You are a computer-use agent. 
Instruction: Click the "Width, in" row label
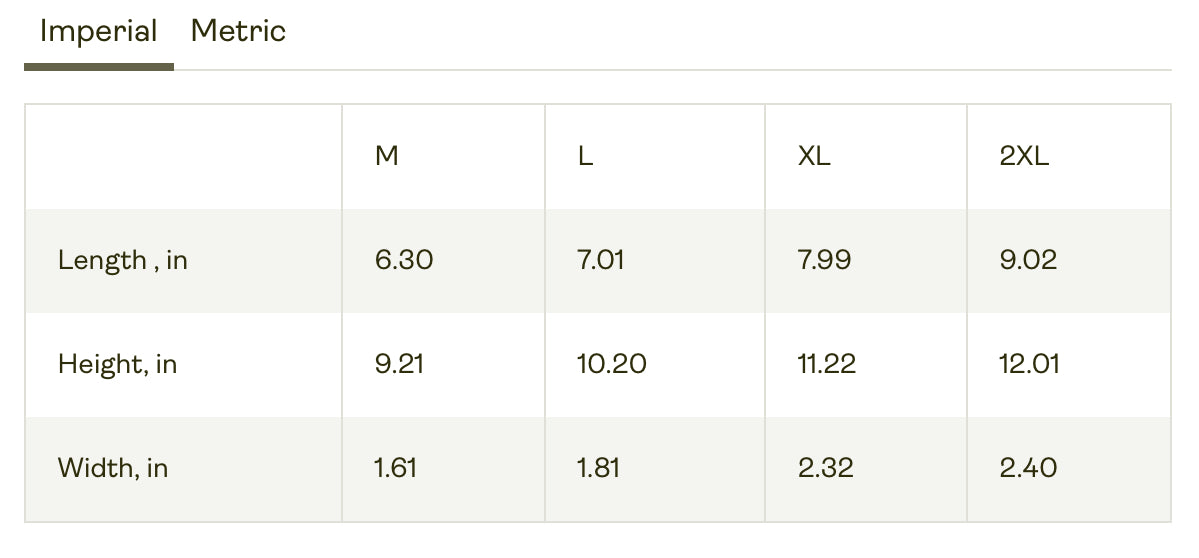pos(112,468)
